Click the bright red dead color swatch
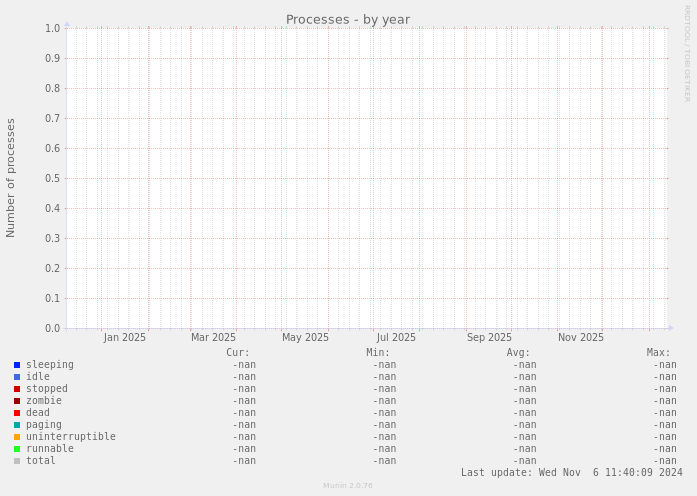This screenshot has width=697, height=496. (x=17, y=413)
